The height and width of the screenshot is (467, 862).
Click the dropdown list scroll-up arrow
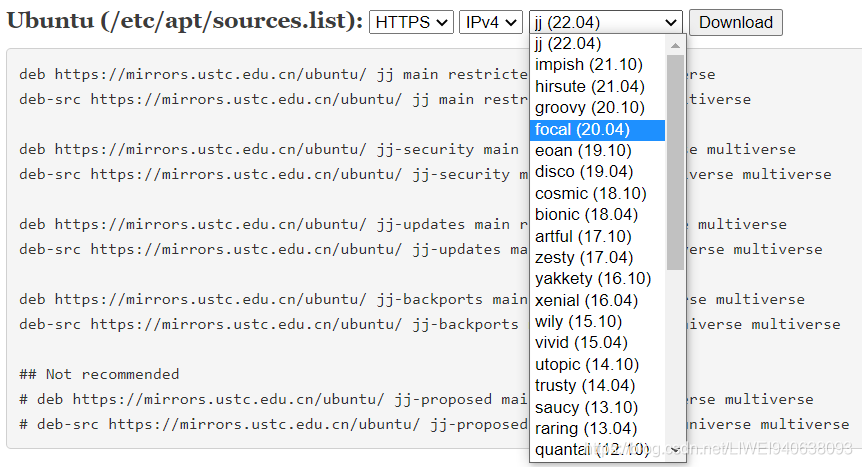(x=676, y=46)
